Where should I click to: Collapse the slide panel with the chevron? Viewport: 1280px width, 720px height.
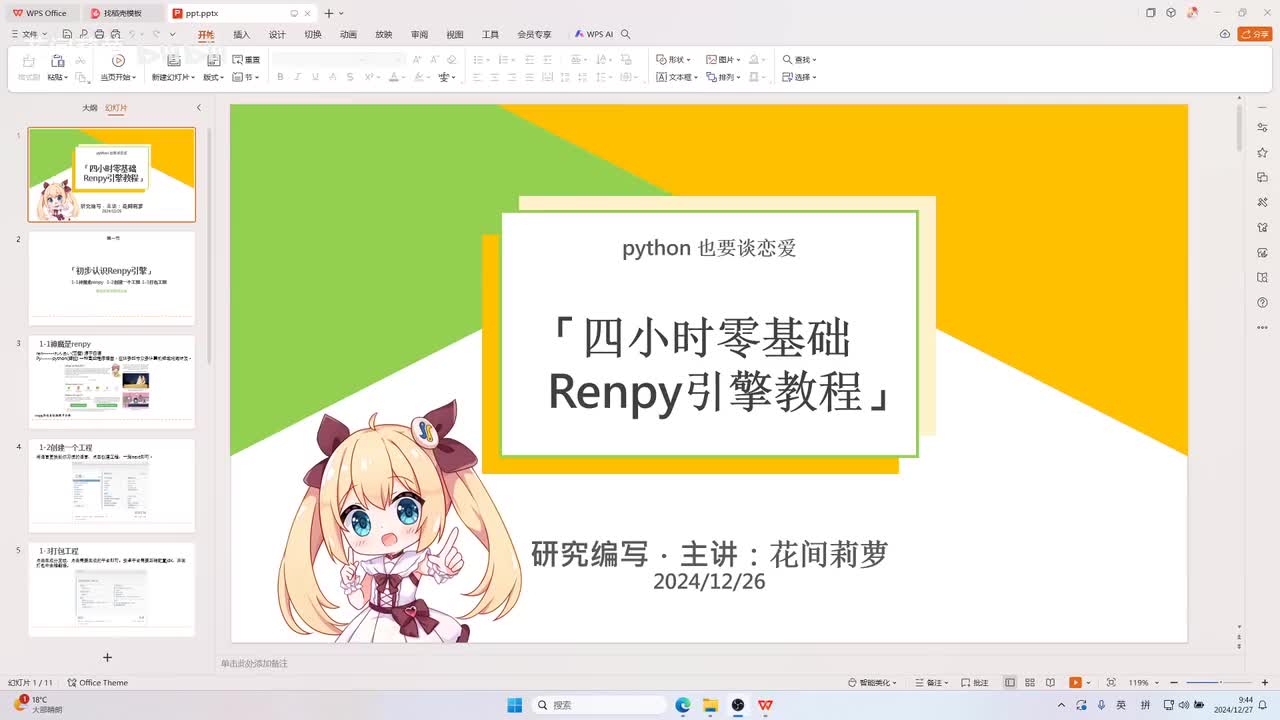198,108
